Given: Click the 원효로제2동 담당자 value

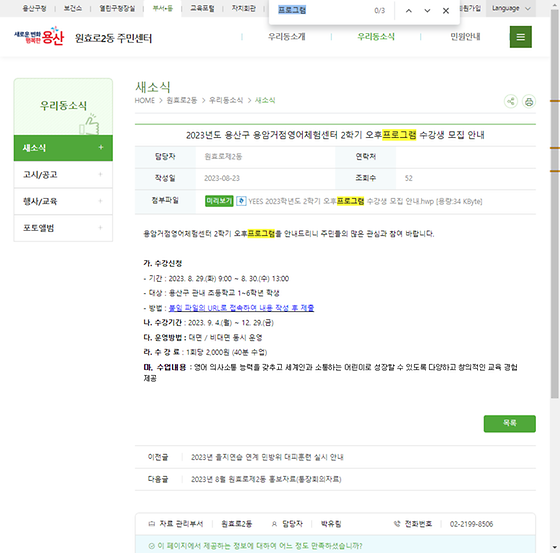Looking at the screenshot, I should pyautogui.click(x=223, y=156).
